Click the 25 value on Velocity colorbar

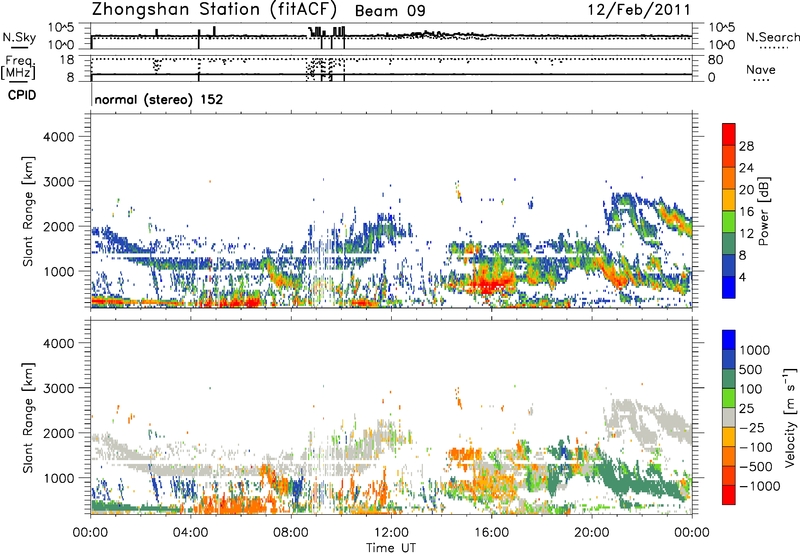coord(746,408)
